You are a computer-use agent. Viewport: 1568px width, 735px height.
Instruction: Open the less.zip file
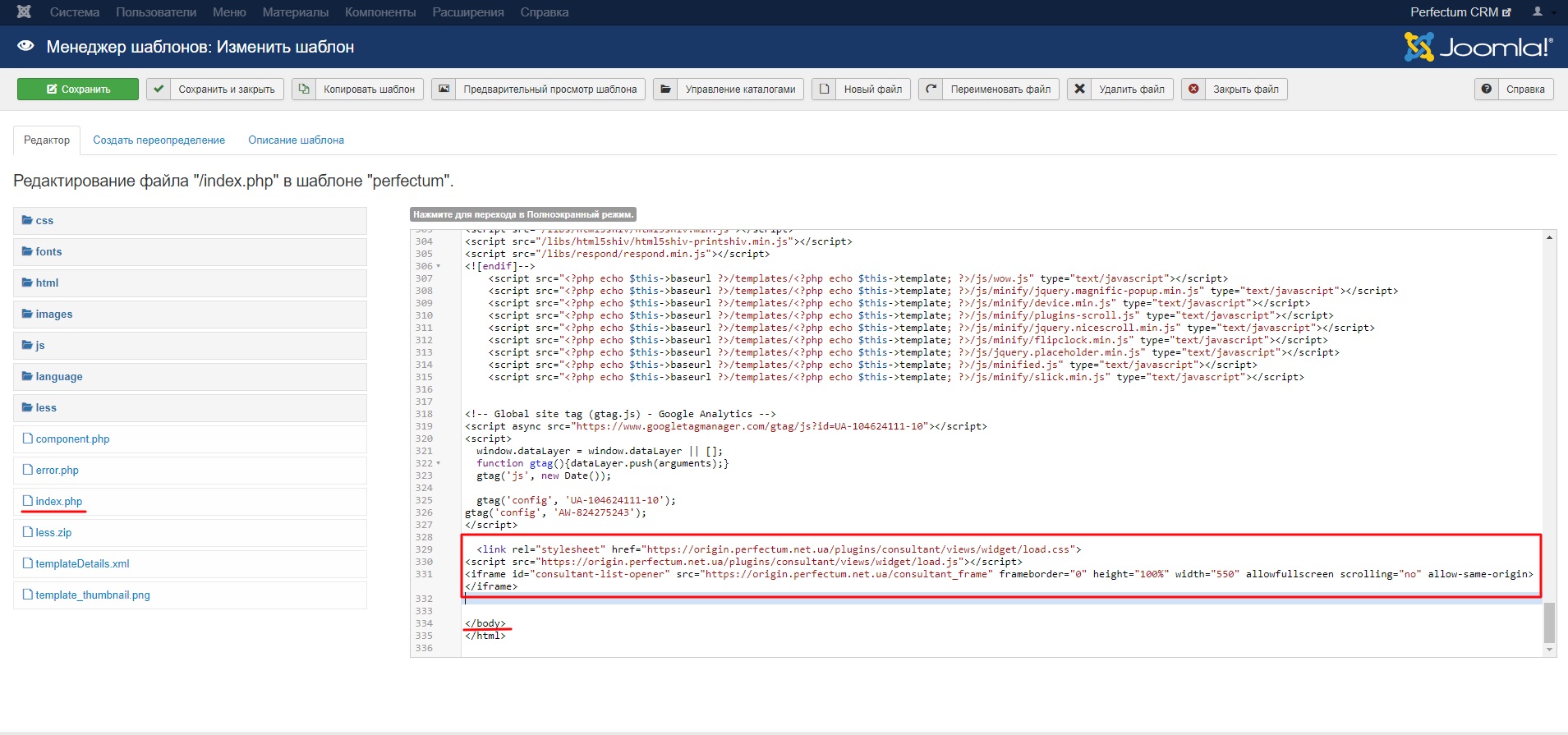190,533
